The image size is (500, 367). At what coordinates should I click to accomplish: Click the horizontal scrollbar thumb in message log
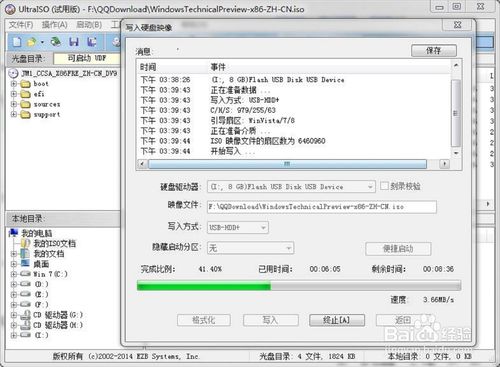[x=287, y=164]
